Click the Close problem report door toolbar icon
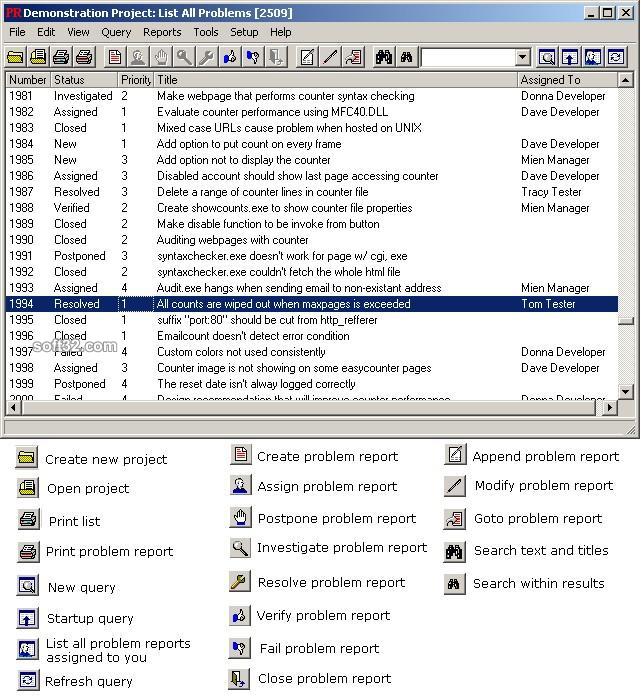The image size is (641, 700). click(276, 57)
